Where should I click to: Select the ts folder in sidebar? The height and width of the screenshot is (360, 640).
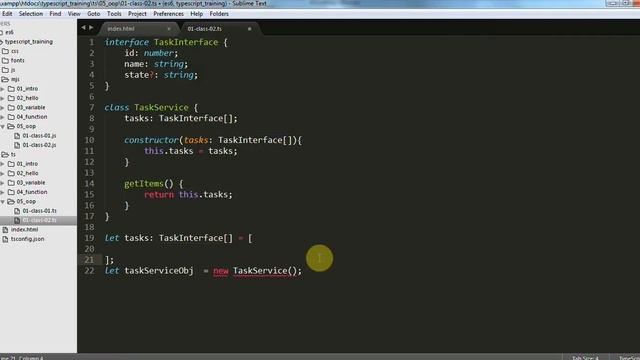pos(13,154)
